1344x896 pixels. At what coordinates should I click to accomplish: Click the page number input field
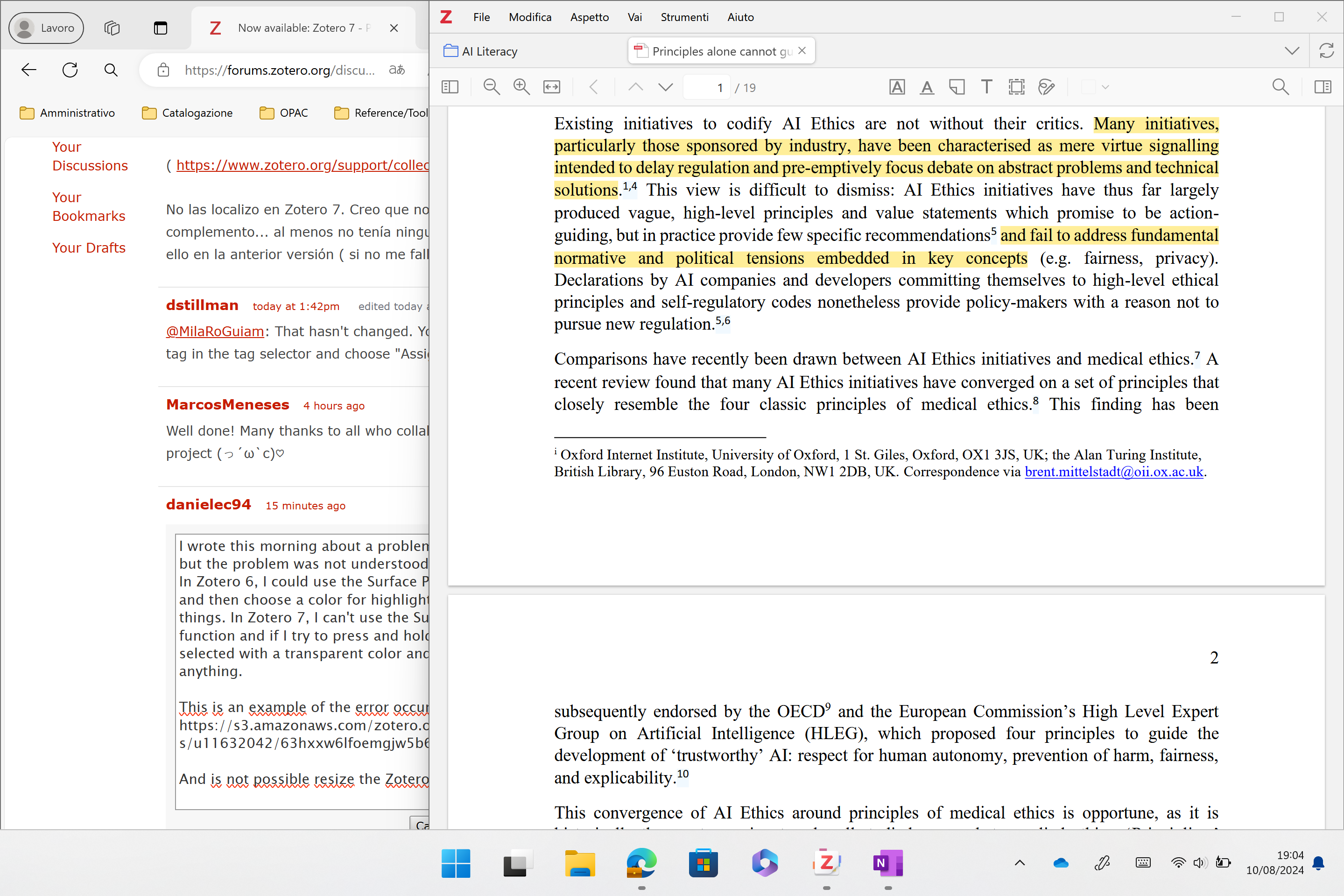tap(707, 87)
